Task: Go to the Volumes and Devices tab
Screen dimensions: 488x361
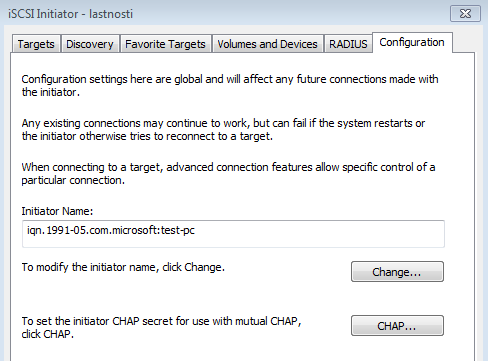Action: (x=267, y=44)
